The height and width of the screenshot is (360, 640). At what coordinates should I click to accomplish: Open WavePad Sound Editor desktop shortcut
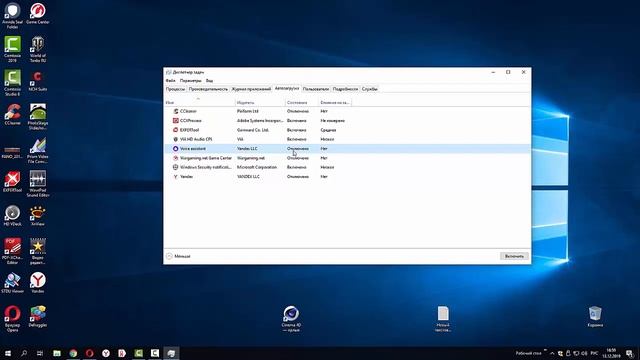[x=38, y=184]
